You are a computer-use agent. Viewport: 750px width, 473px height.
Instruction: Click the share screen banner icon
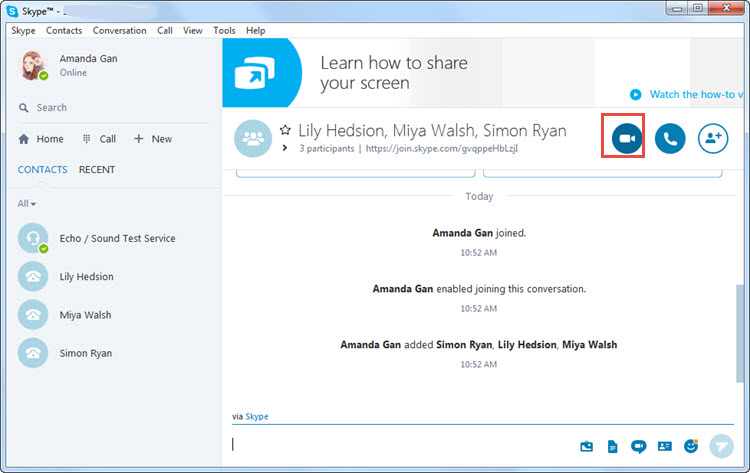tap(254, 73)
